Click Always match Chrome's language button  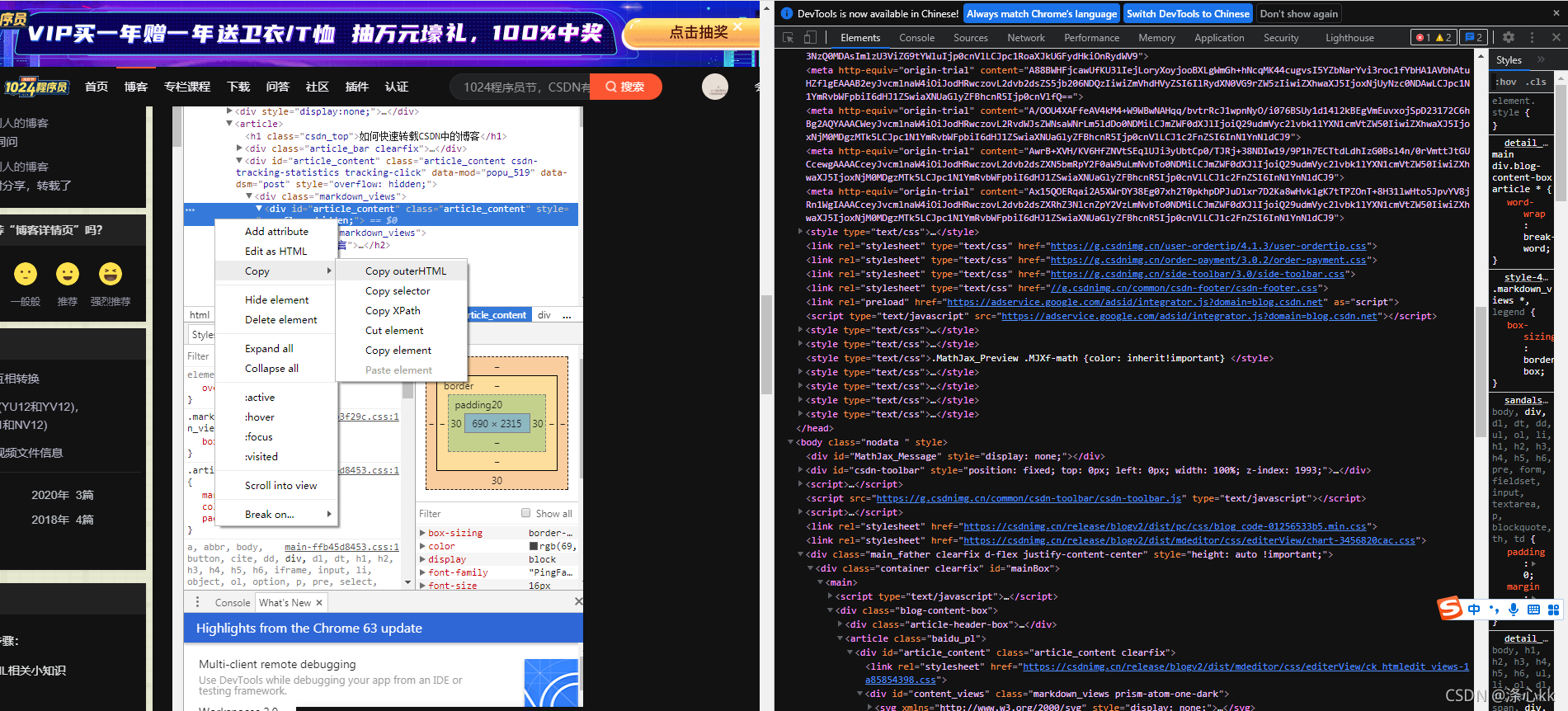pos(1042,13)
